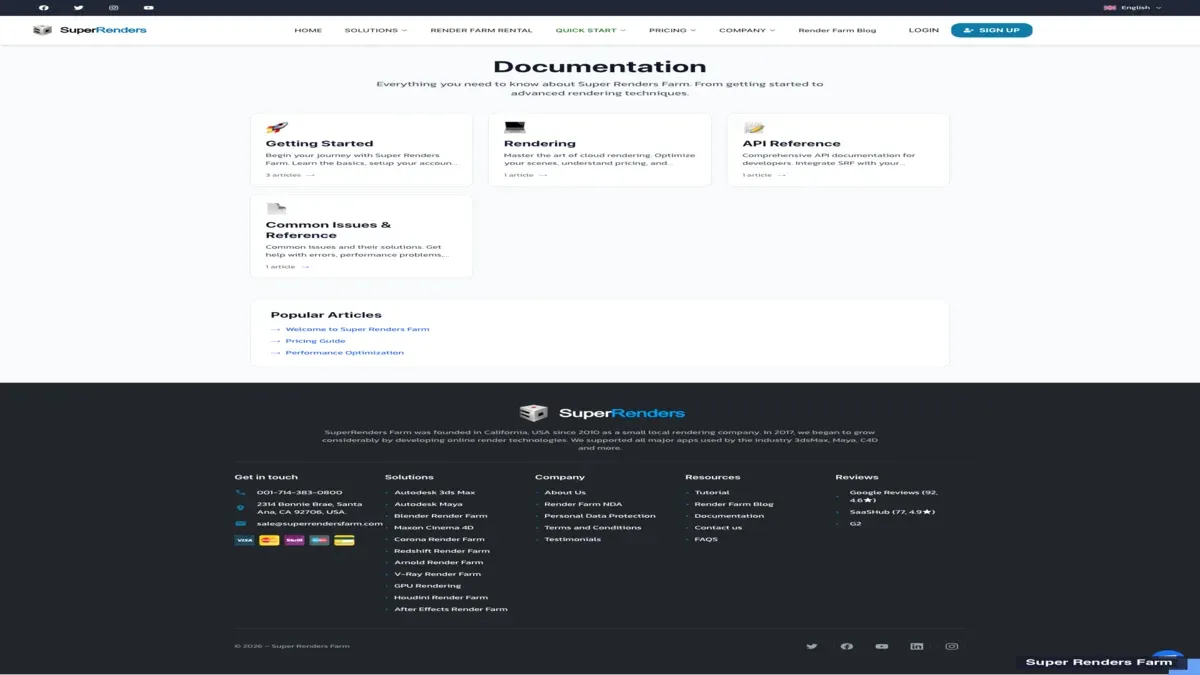Open 3 articles link under Getting Started
This screenshot has height=675, width=1200.
(290, 175)
